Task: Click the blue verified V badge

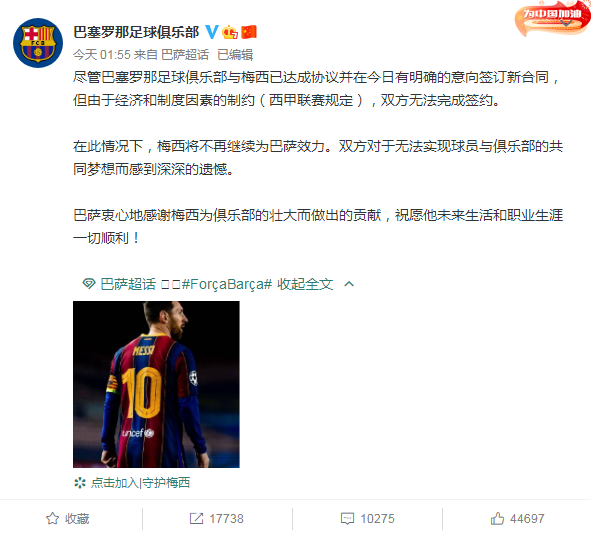Action: tap(212, 32)
